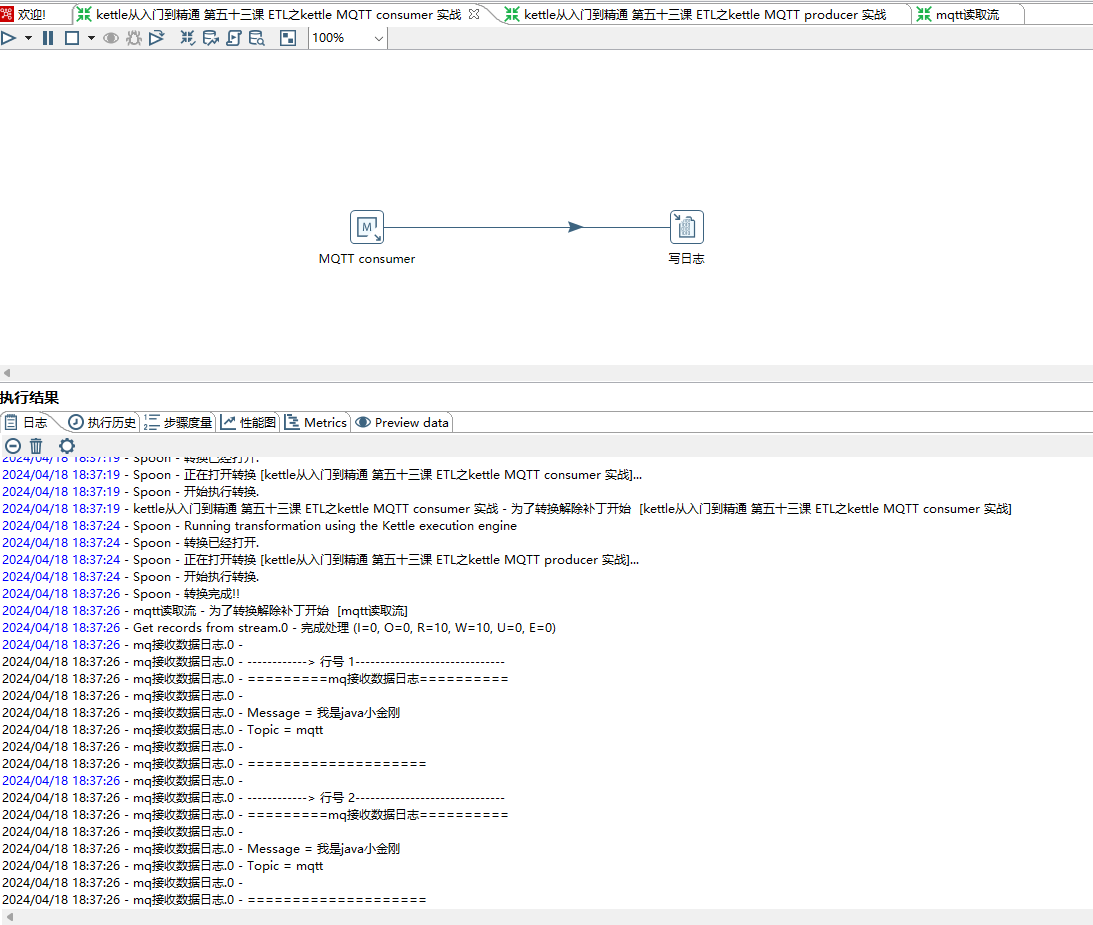Image resolution: width=1093 pixels, height=925 pixels.
Task: Click the Pause transformation toolbar icon
Action: tap(47, 37)
